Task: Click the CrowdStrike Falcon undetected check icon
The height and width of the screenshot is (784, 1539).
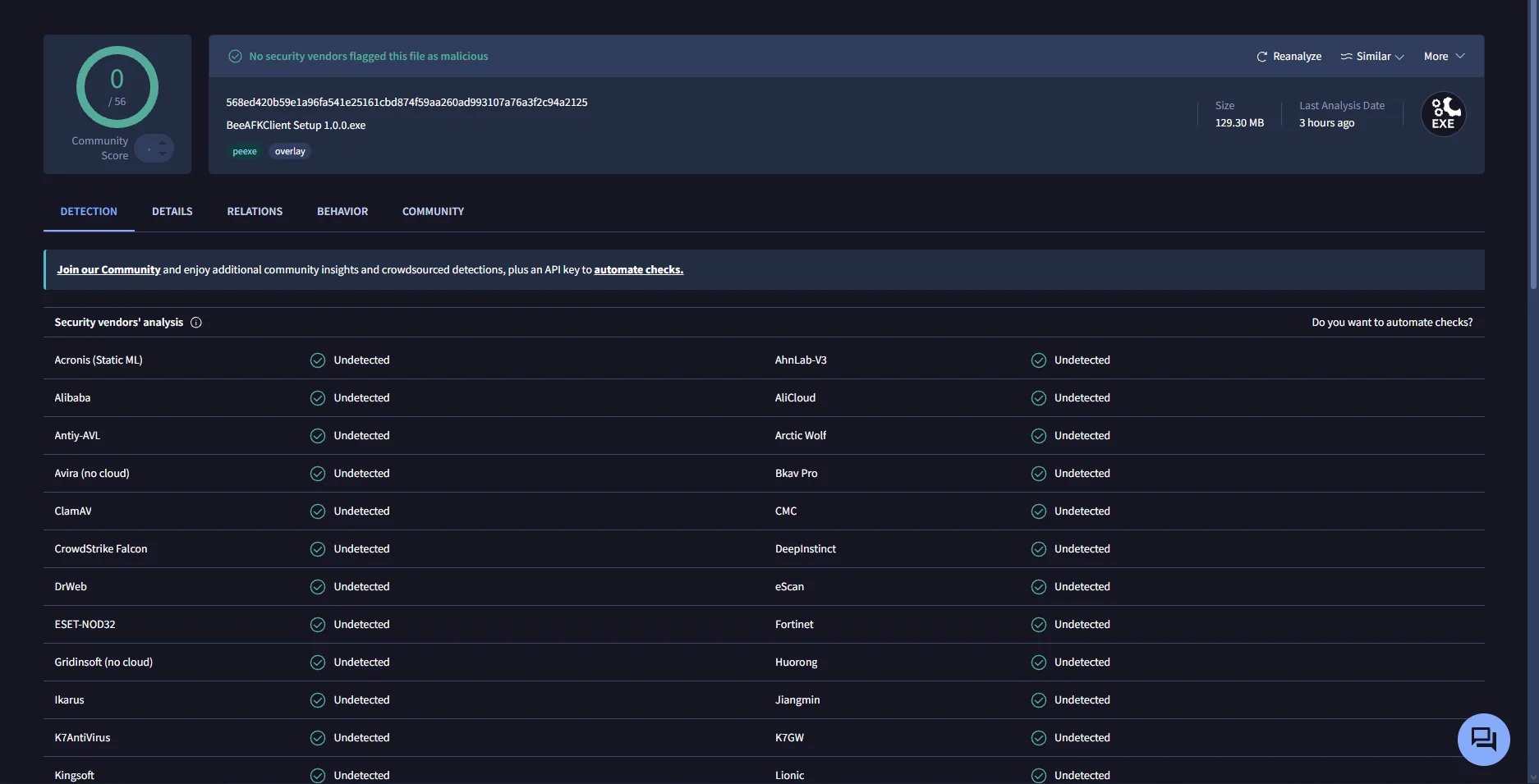Action: click(x=318, y=549)
